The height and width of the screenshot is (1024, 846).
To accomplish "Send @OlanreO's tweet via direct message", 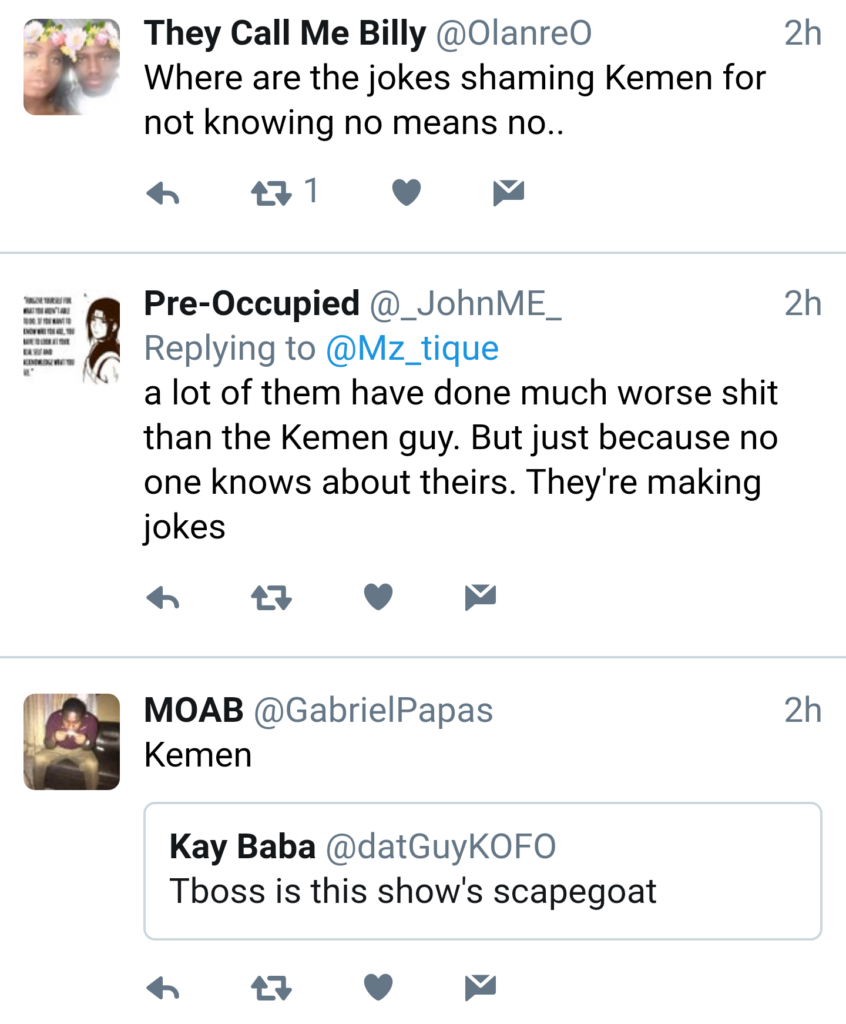I will 509,193.
